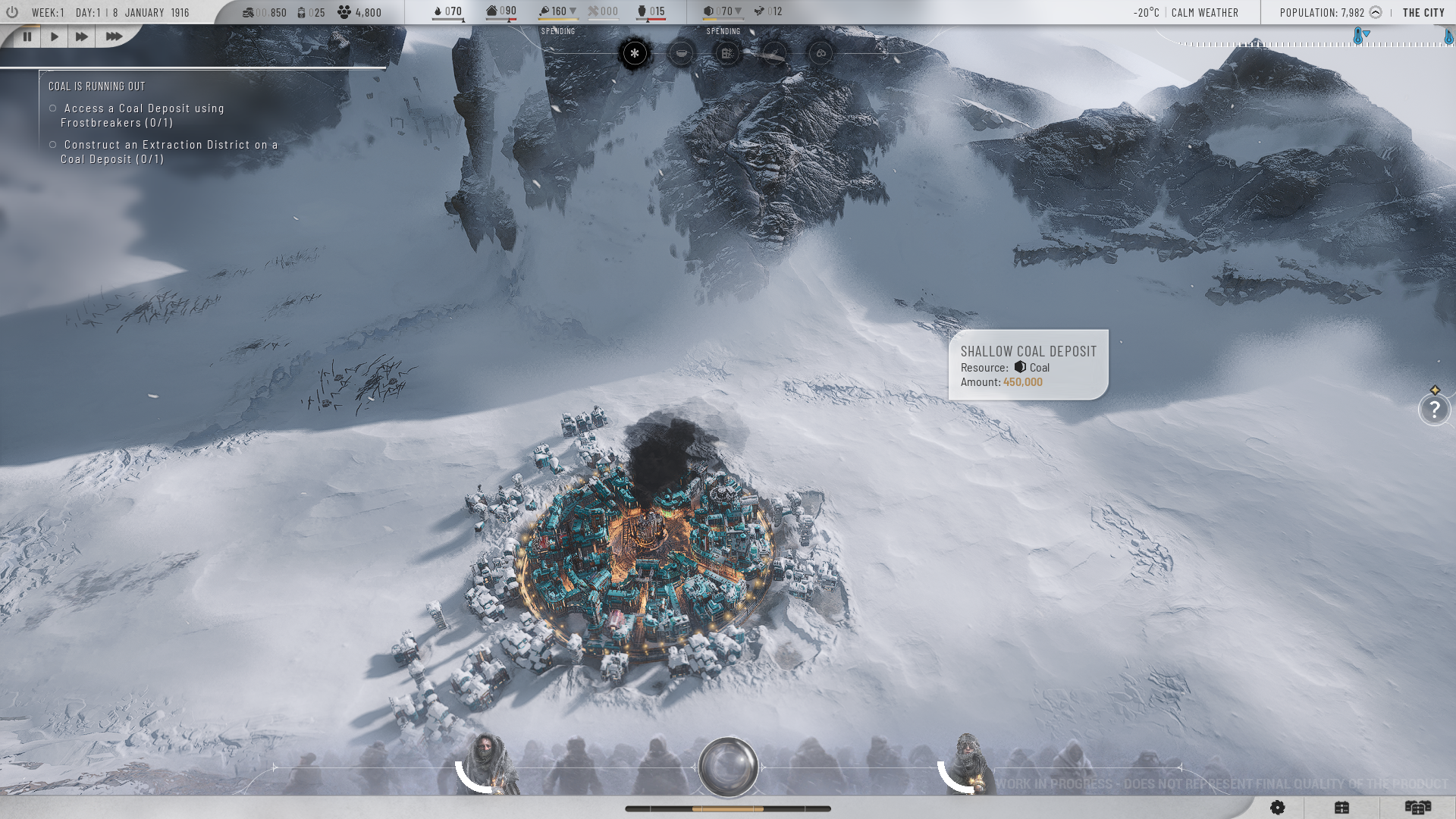Open the council hall buildings icon

[1417, 808]
